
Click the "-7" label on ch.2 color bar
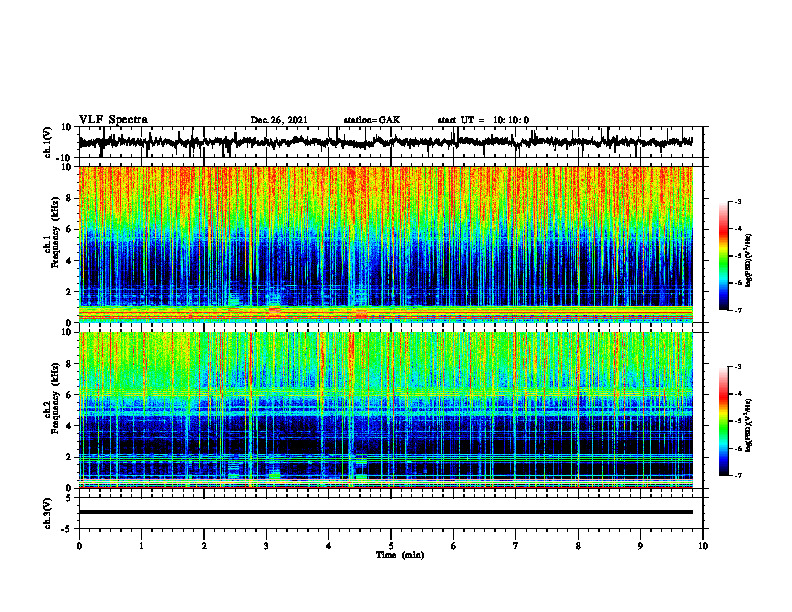737,476
